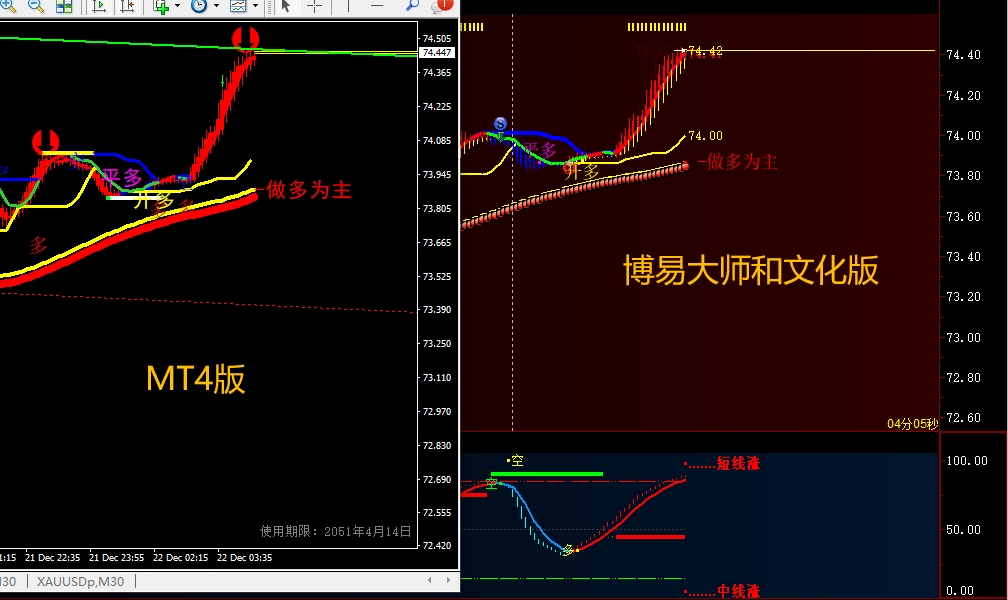The image size is (1008, 600).
Task: Click the blue S marker on right chart
Action: pos(500,123)
